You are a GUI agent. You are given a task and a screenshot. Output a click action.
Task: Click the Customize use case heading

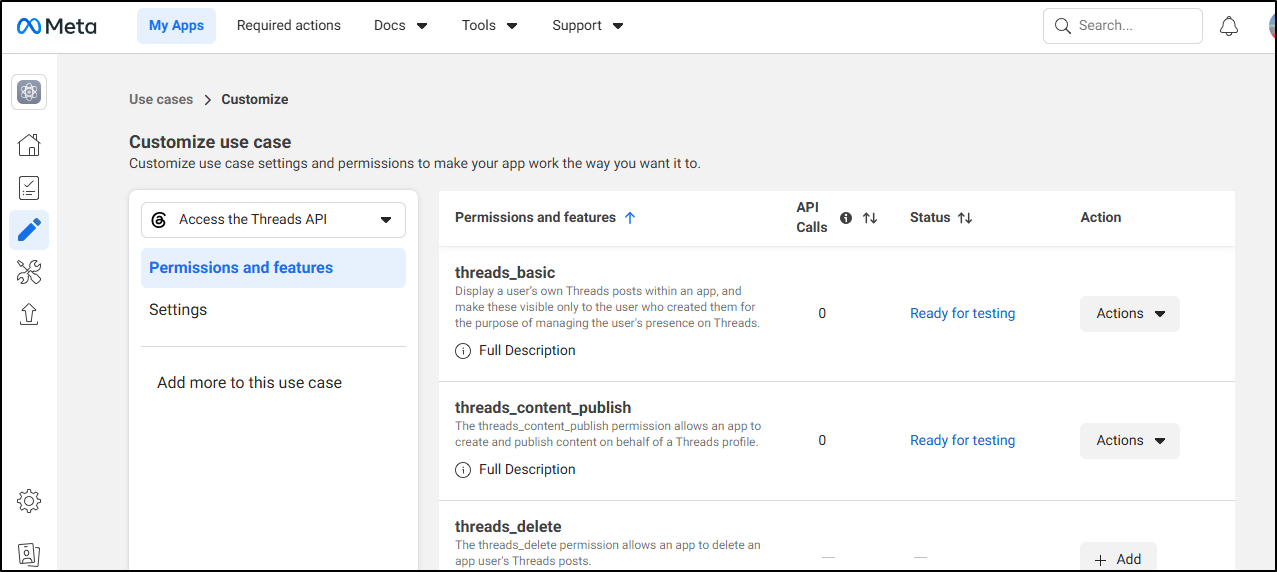[210, 142]
